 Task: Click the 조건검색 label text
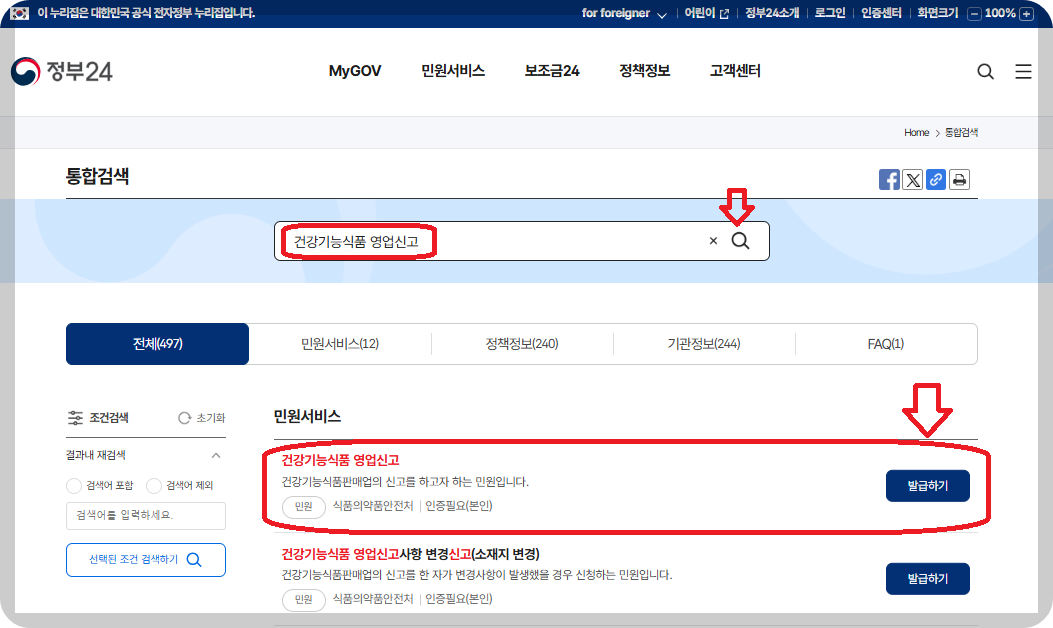[x=109, y=418]
